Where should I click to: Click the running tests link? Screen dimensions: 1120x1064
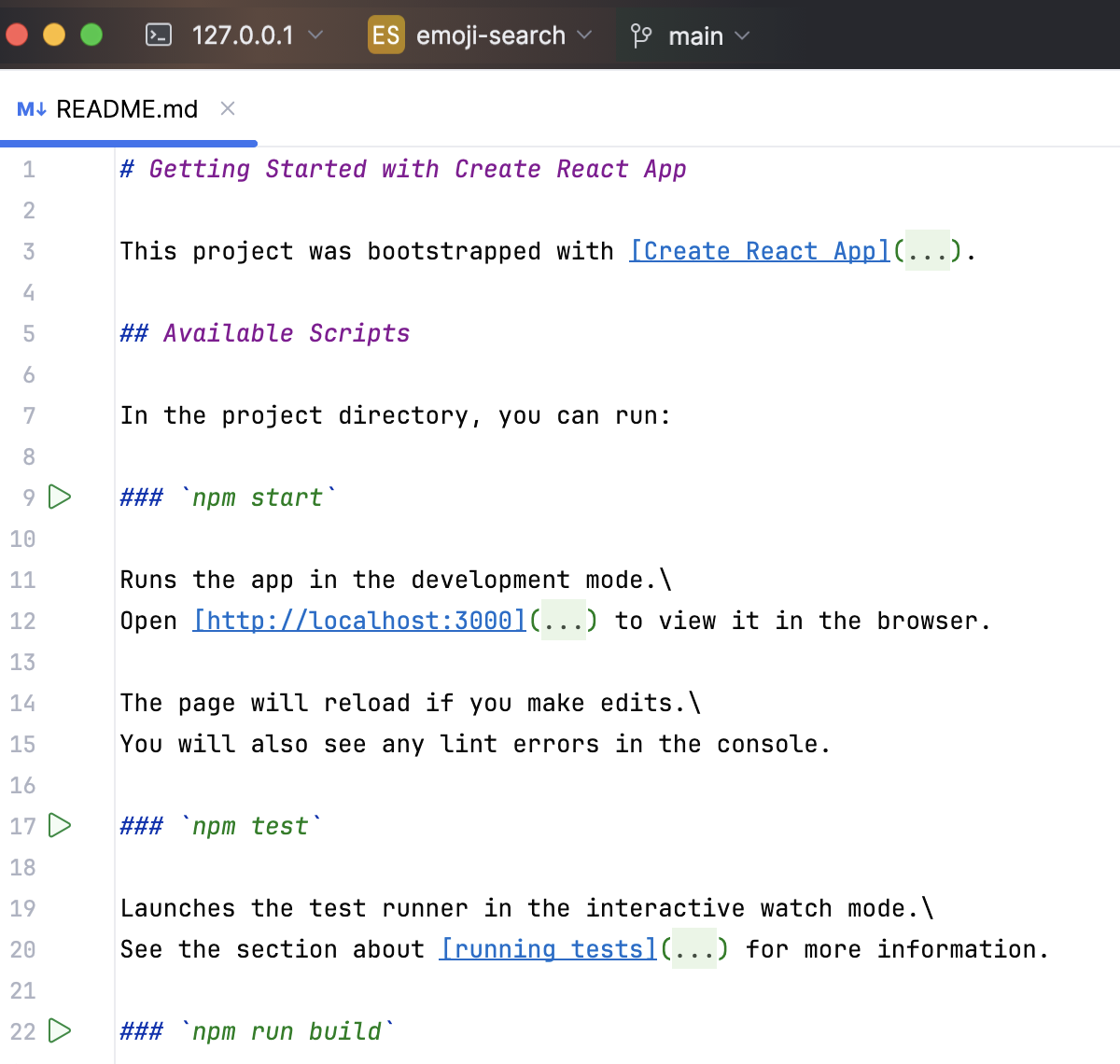(549, 949)
